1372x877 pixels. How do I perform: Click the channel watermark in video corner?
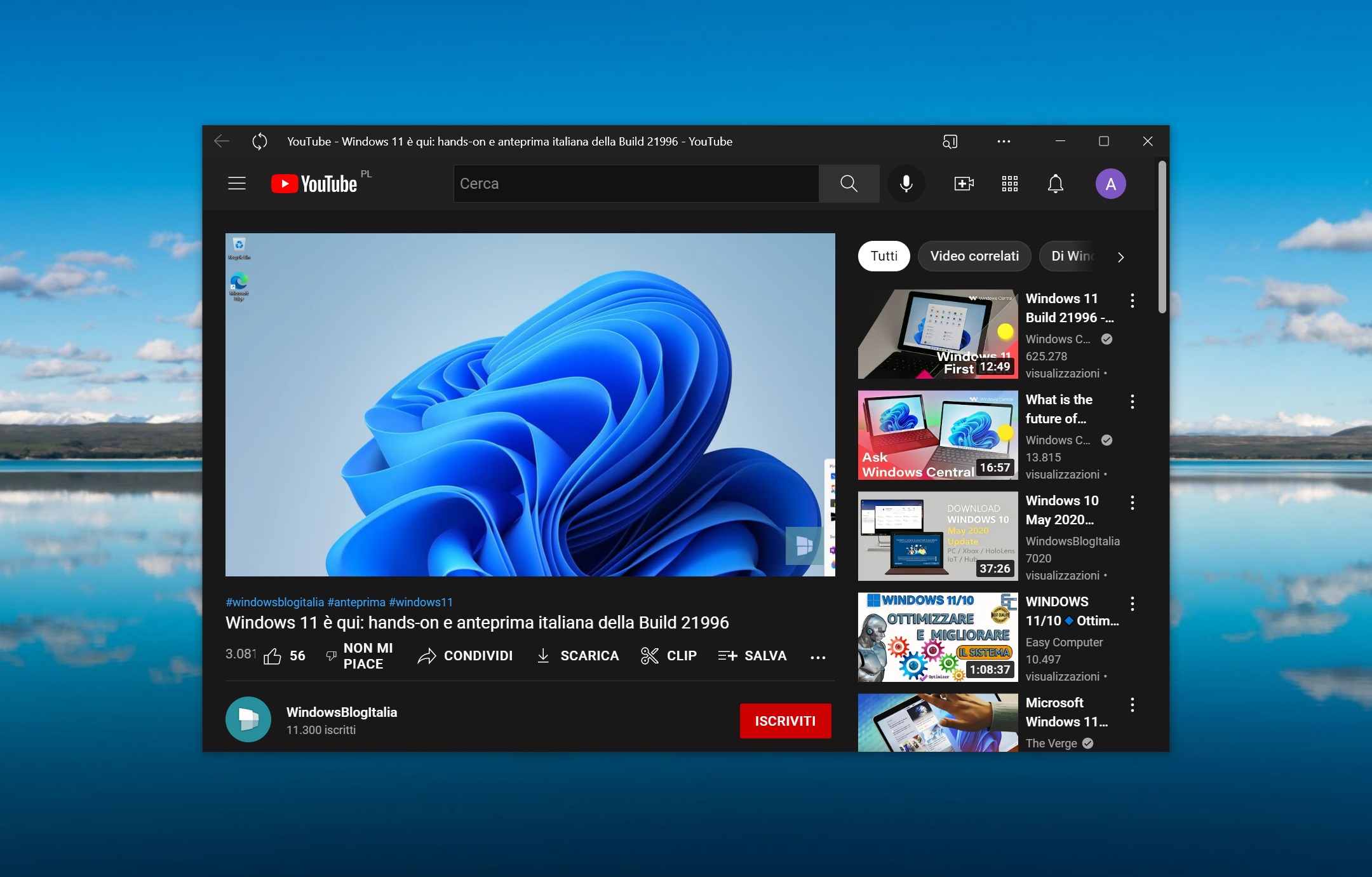pos(804,545)
